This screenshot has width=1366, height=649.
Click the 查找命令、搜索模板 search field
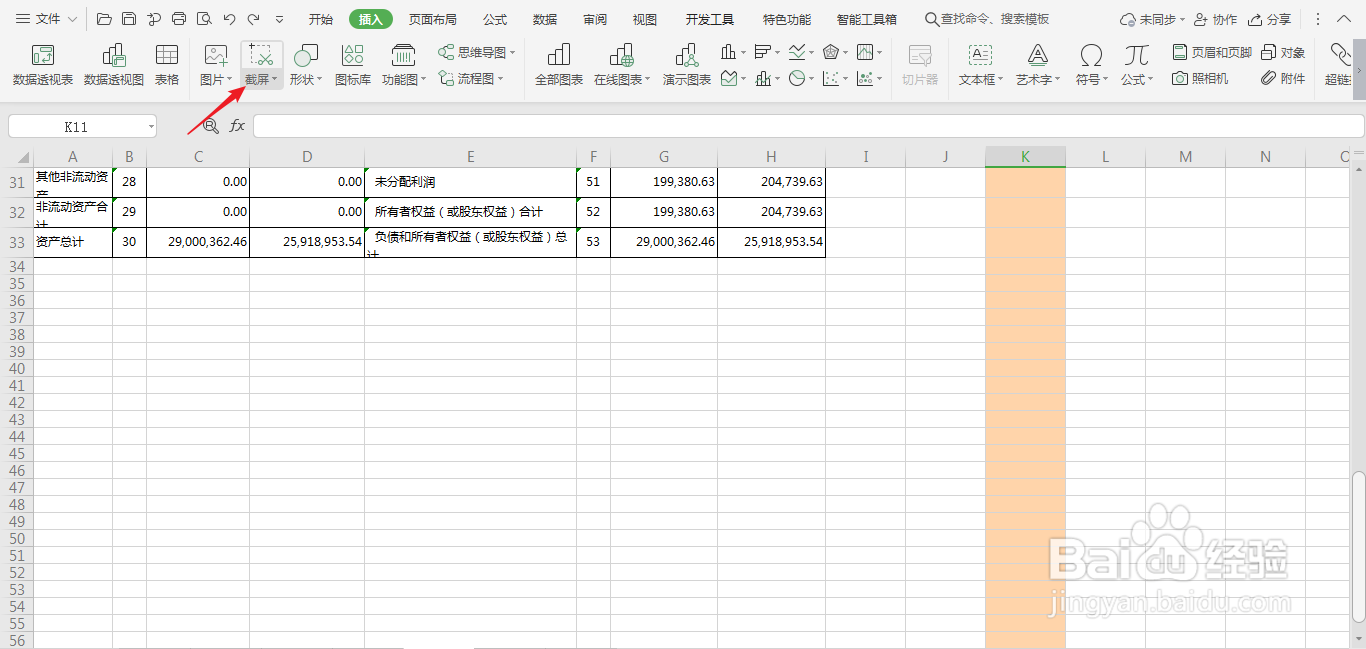[987, 19]
